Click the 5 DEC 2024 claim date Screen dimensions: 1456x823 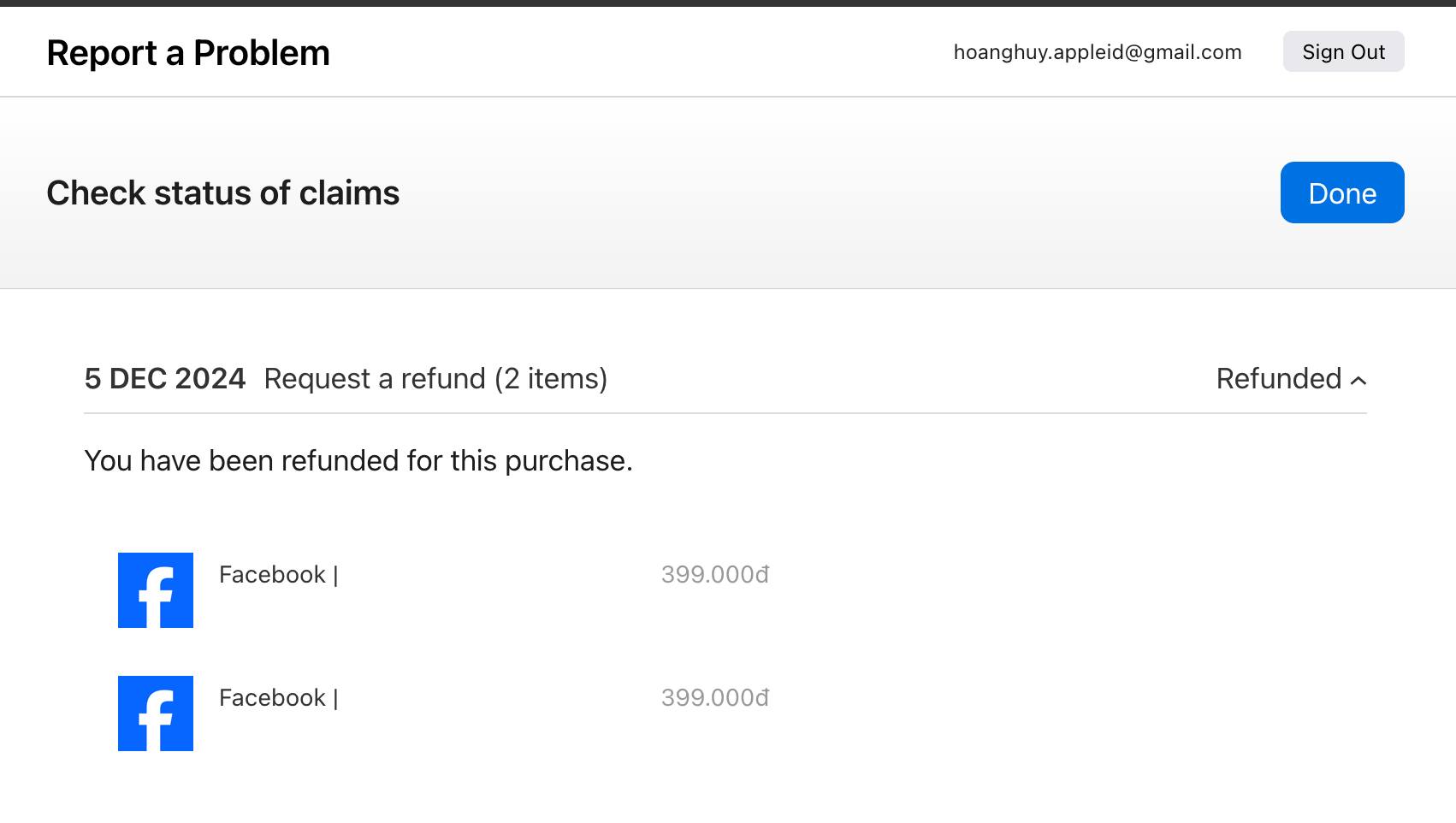pyautogui.click(x=165, y=379)
